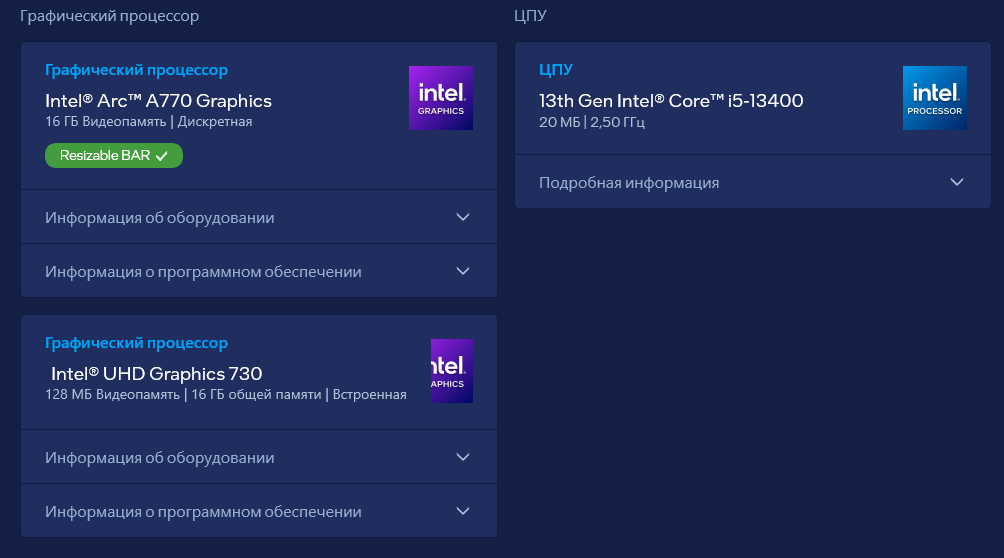Select the '13th Gen Intel Core i5-13400' title
Viewport: 1004px width, 558px height.
(671, 101)
